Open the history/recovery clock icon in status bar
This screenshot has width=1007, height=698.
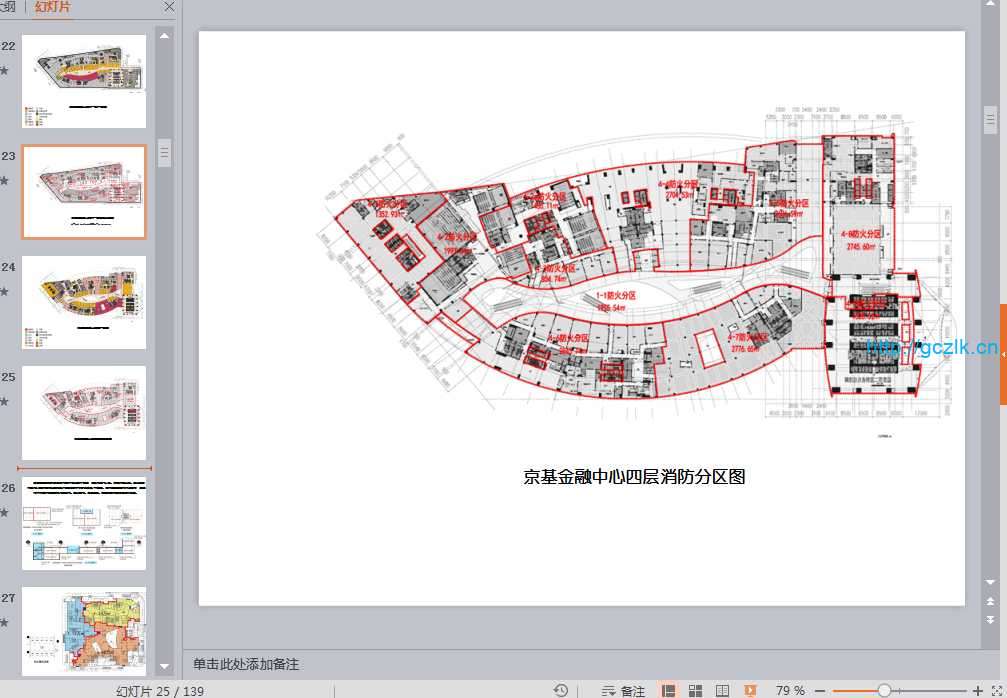561,691
